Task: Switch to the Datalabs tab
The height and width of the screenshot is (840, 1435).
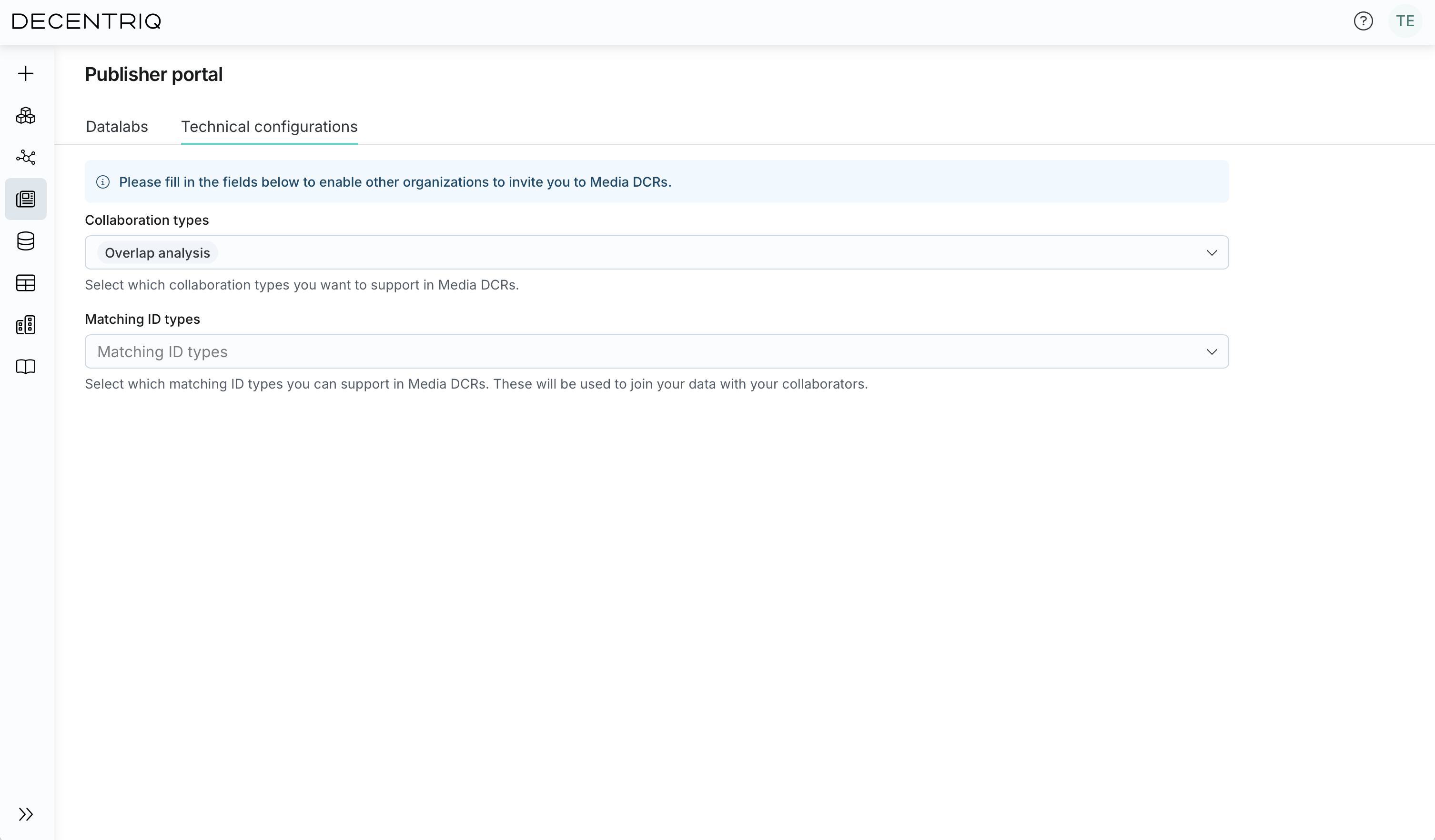Action: point(117,126)
